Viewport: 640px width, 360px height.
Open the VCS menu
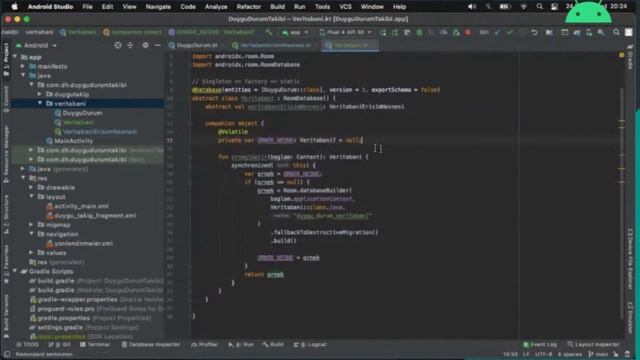tap(345, 7)
